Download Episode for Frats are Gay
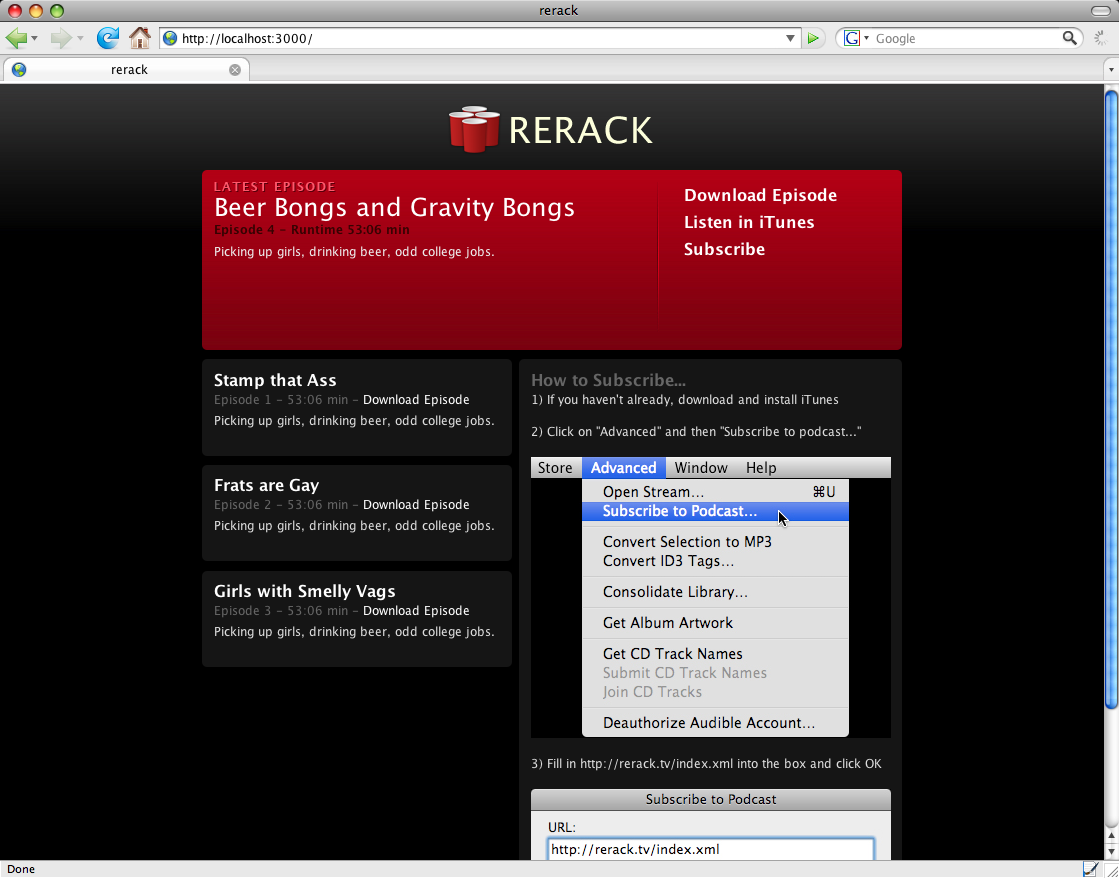The image size is (1119, 878). pos(416,505)
